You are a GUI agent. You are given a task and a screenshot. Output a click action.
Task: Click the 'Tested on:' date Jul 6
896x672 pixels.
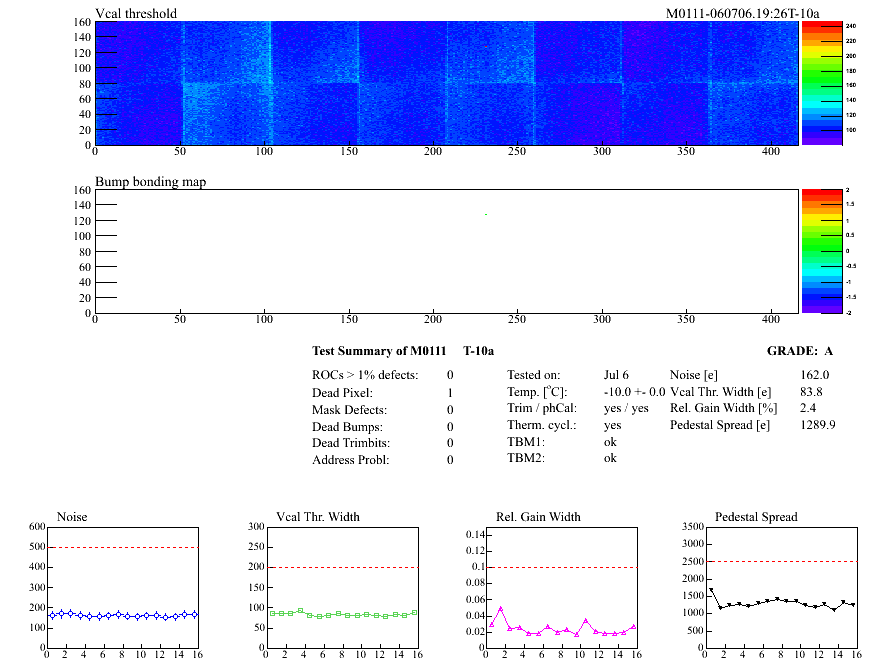point(616,374)
